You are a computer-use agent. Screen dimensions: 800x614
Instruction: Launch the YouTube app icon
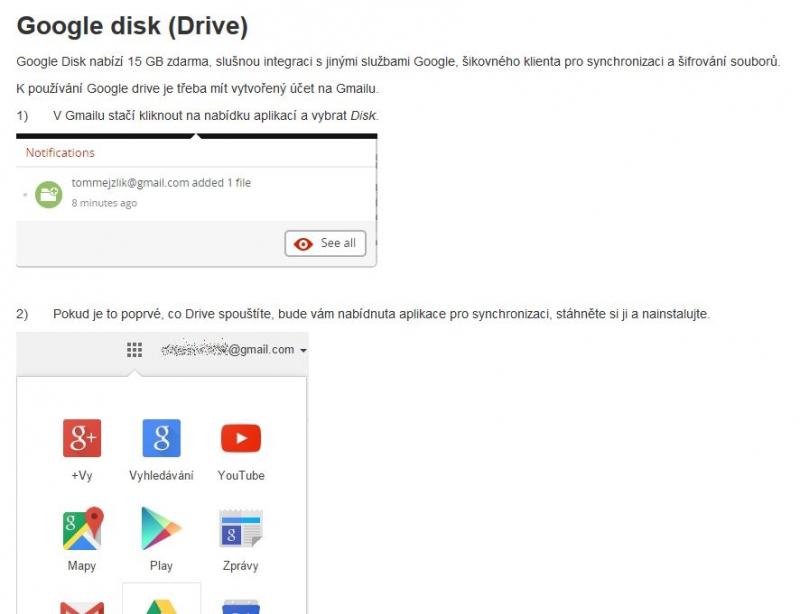click(x=241, y=438)
